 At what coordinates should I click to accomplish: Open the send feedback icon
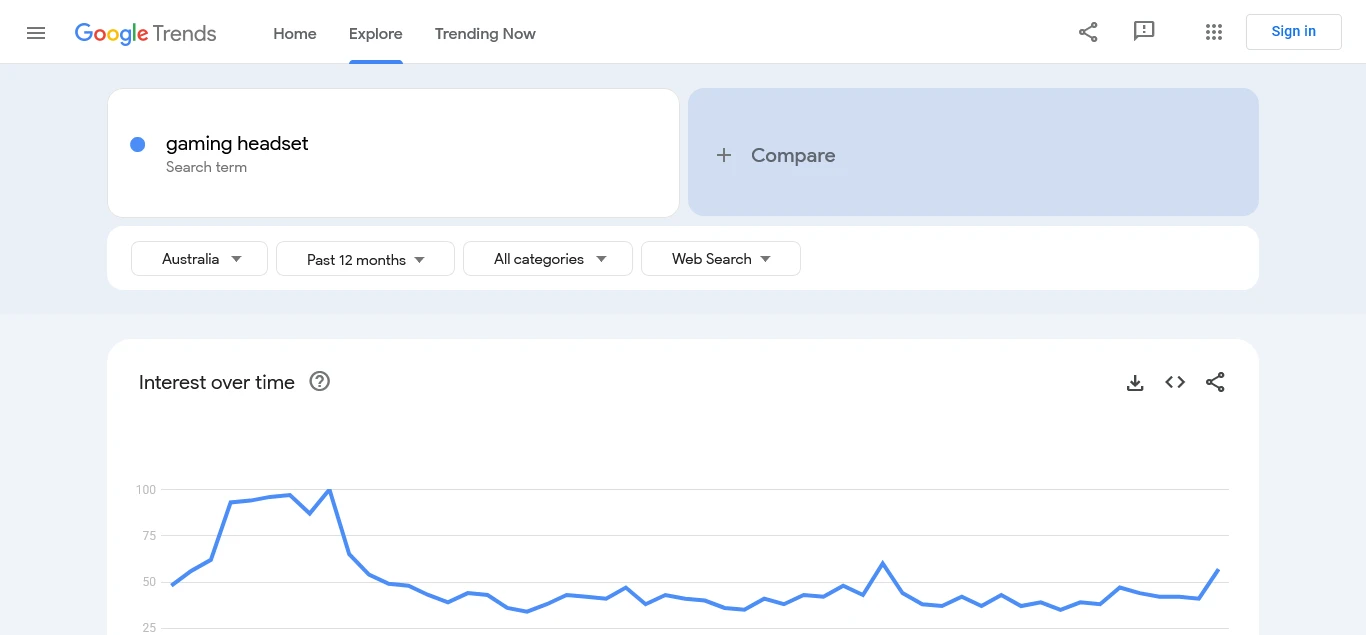pyautogui.click(x=1144, y=32)
